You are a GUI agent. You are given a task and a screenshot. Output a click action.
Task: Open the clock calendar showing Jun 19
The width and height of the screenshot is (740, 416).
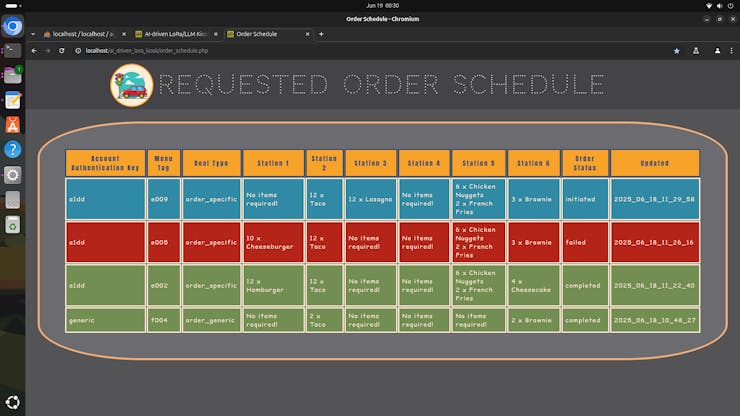pyautogui.click(x=369, y=5)
